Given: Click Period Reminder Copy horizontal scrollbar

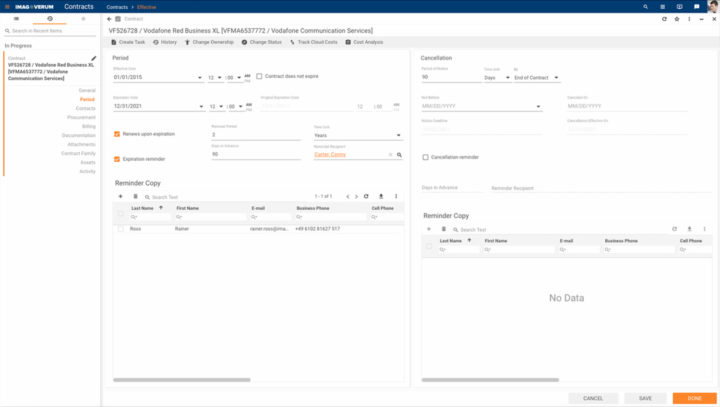Looking at the screenshot, I should (182, 380).
